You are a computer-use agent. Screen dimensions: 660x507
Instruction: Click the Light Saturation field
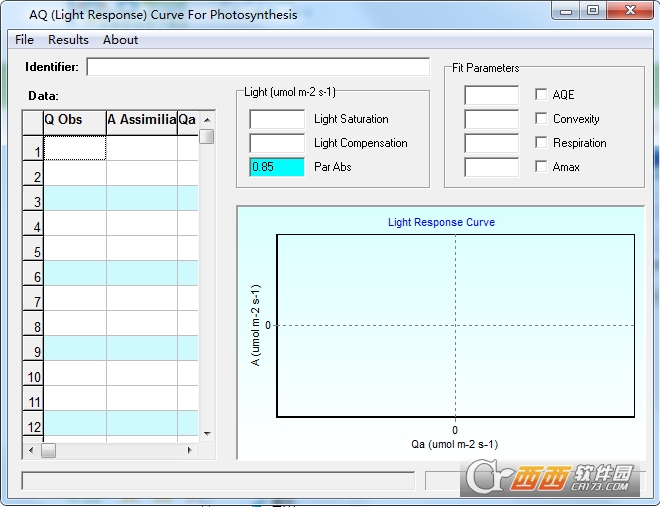tap(277, 119)
